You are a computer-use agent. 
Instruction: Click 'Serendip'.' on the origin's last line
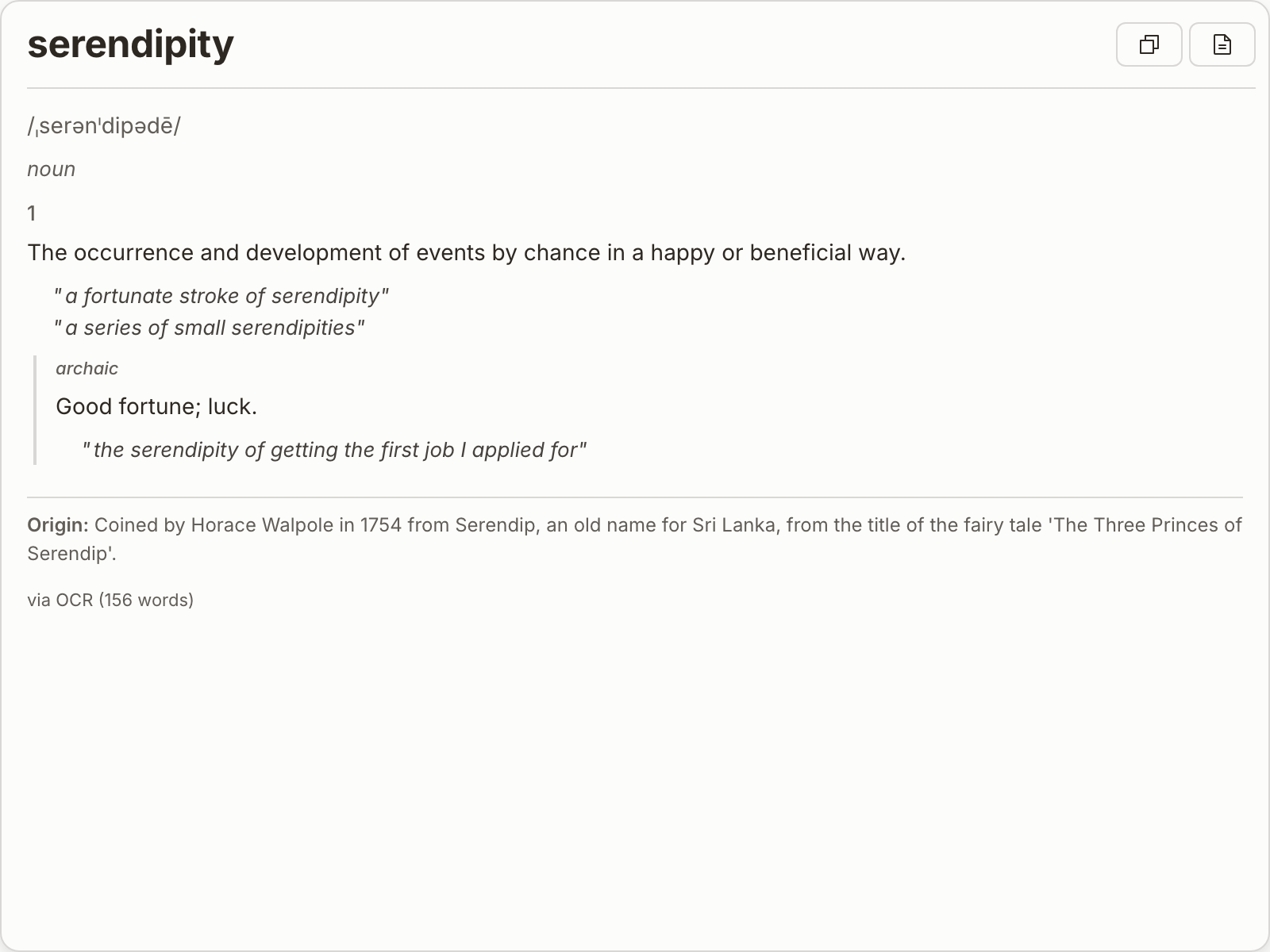tap(71, 554)
